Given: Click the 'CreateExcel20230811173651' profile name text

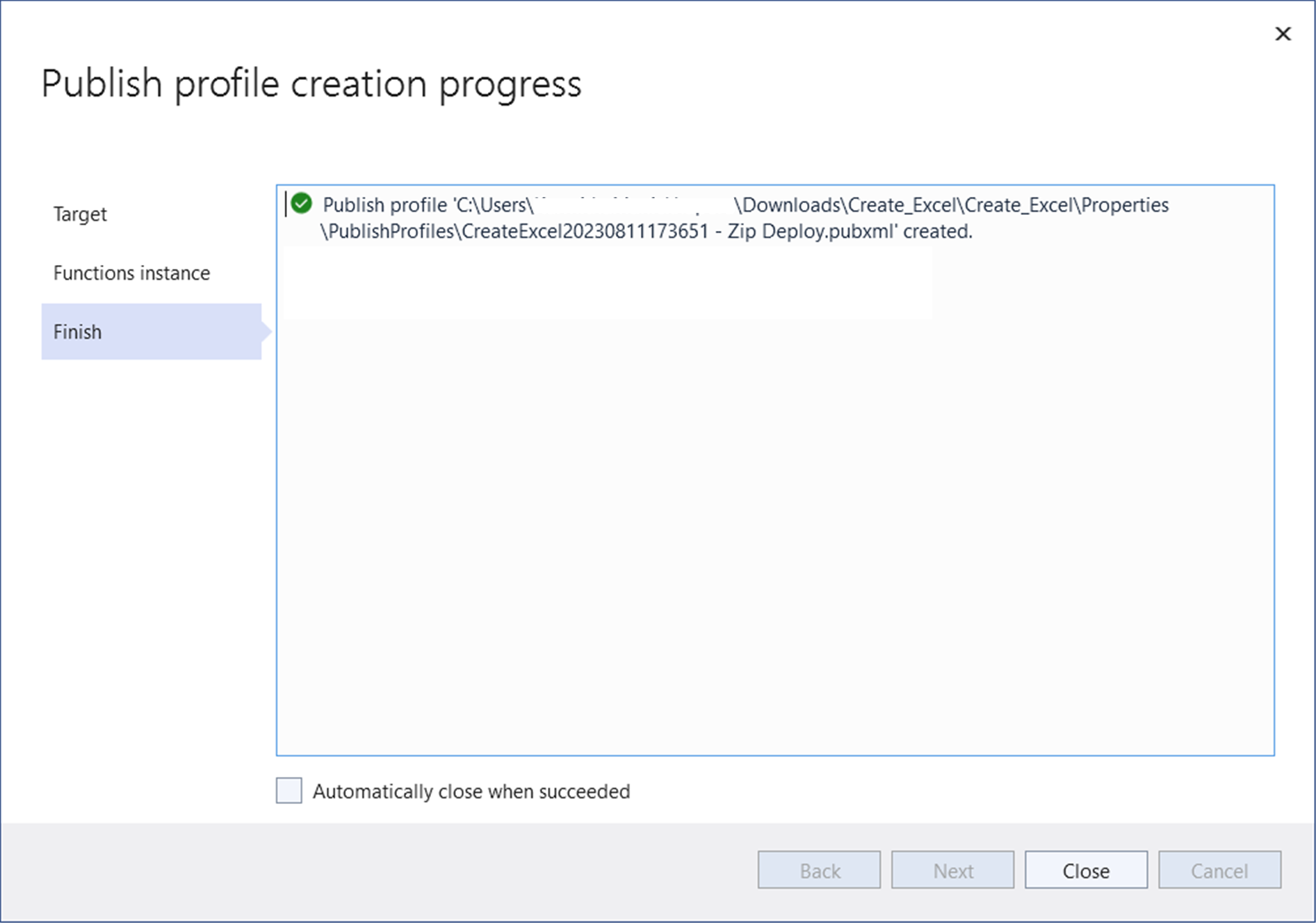Looking at the screenshot, I should coord(585,232).
